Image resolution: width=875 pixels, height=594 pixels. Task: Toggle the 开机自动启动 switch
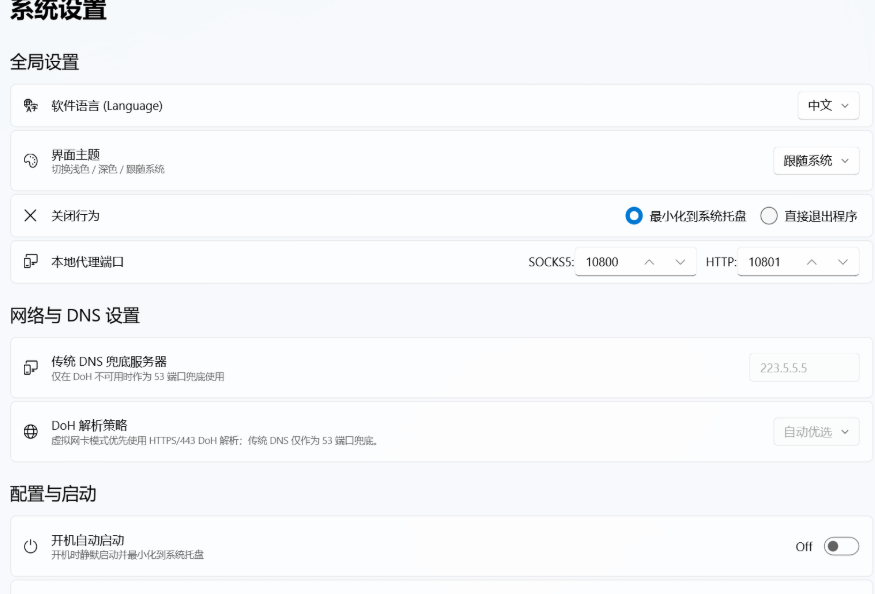click(842, 546)
